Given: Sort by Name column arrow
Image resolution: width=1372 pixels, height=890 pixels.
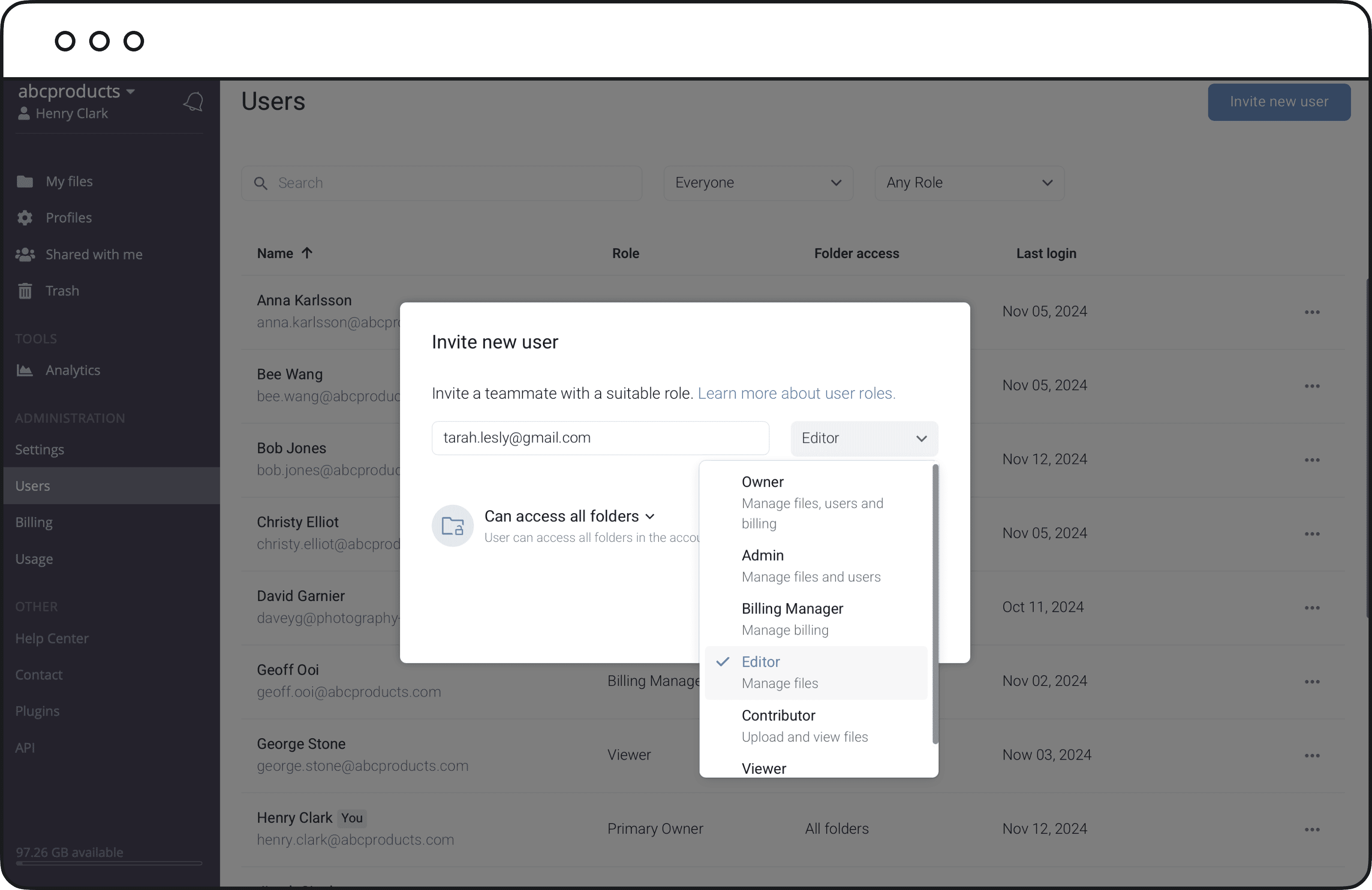Looking at the screenshot, I should (x=307, y=253).
